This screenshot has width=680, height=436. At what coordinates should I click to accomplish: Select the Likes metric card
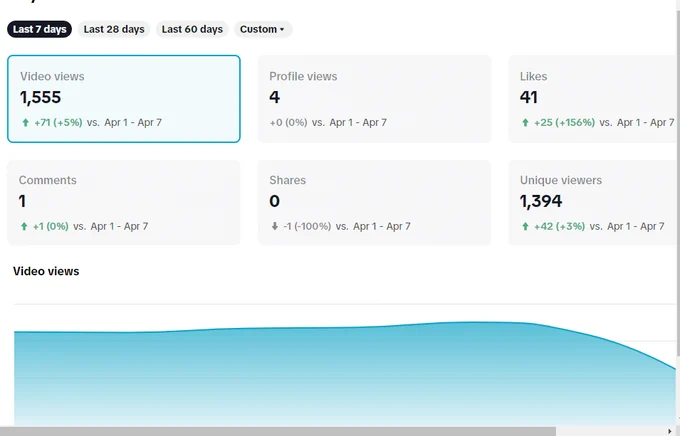pyautogui.click(x=592, y=99)
